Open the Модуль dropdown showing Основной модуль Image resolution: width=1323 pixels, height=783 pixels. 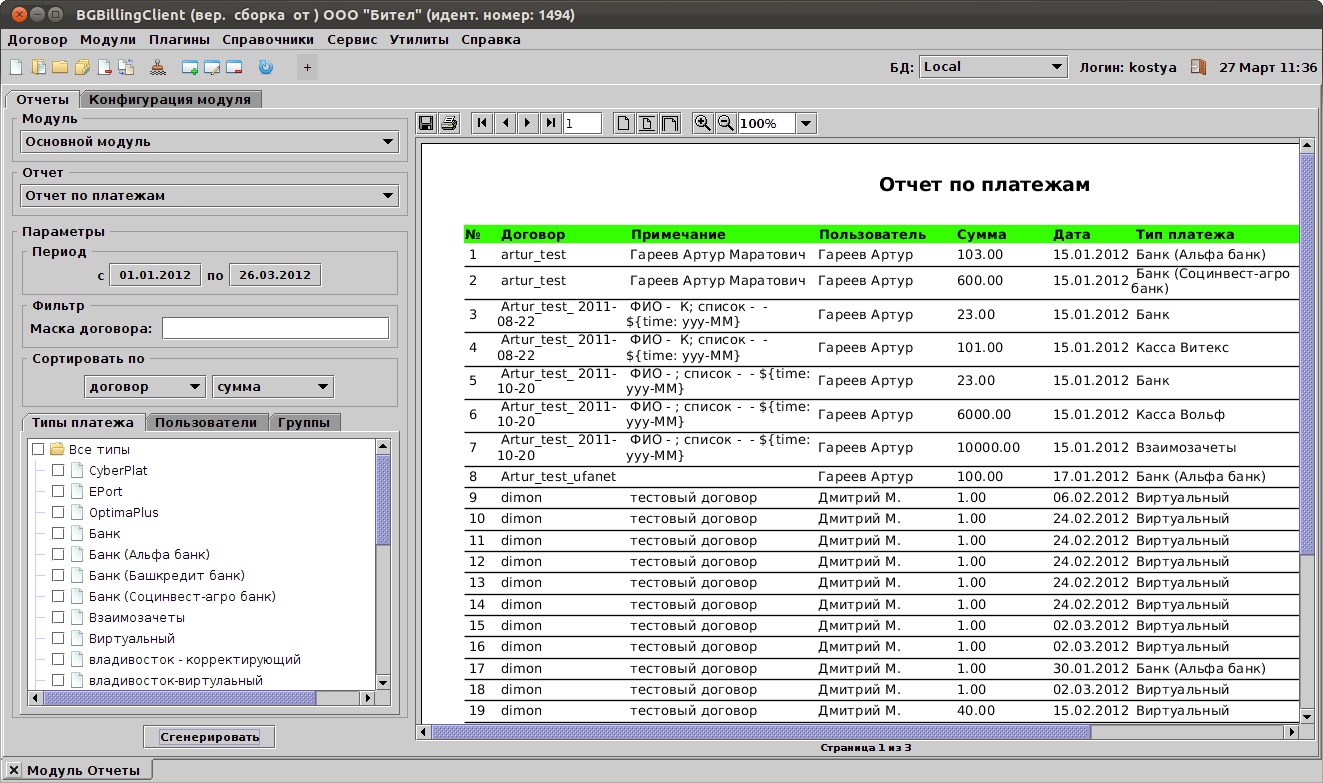point(210,142)
